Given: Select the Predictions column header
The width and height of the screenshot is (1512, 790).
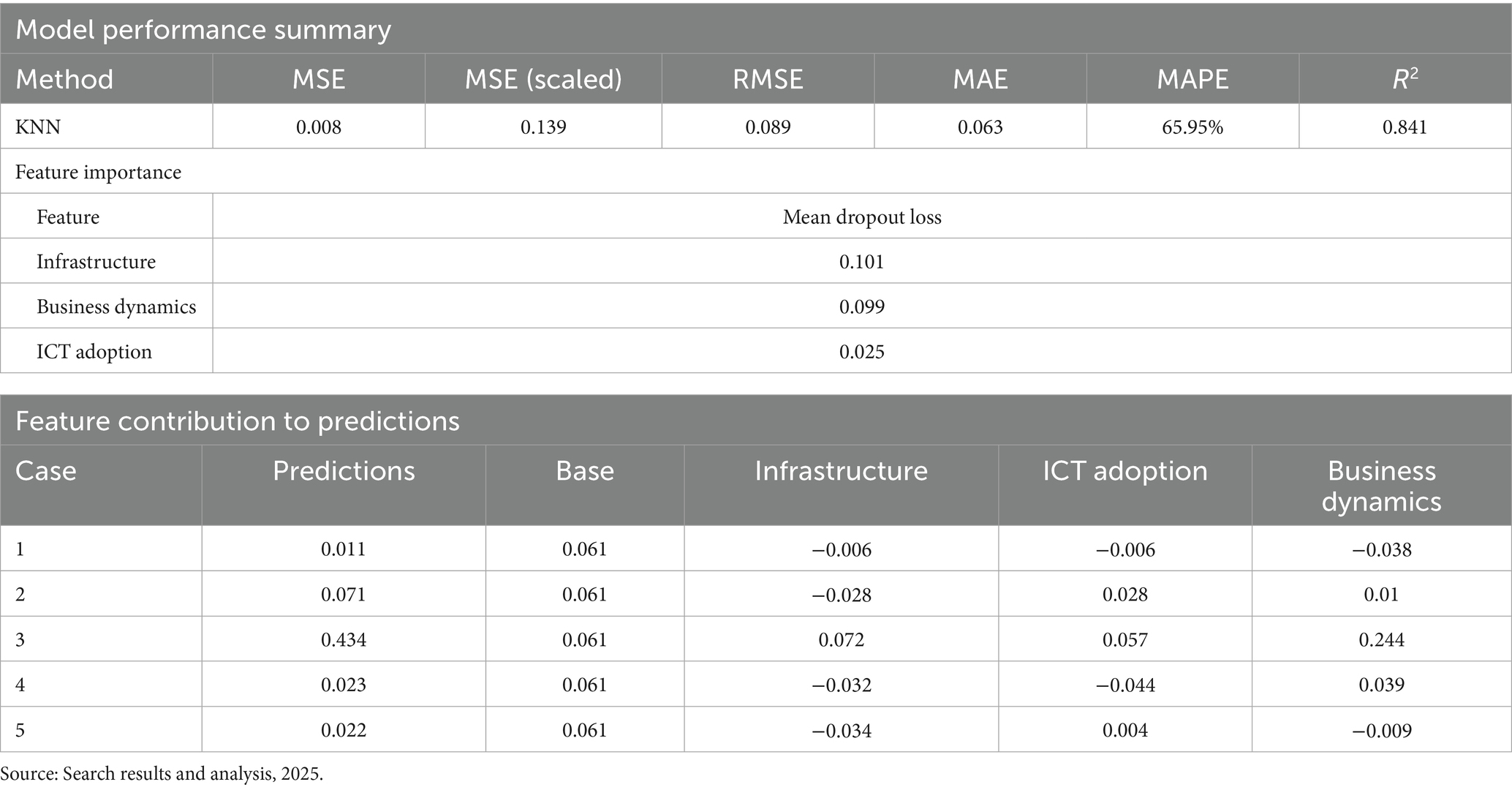Looking at the screenshot, I should tap(344, 470).
